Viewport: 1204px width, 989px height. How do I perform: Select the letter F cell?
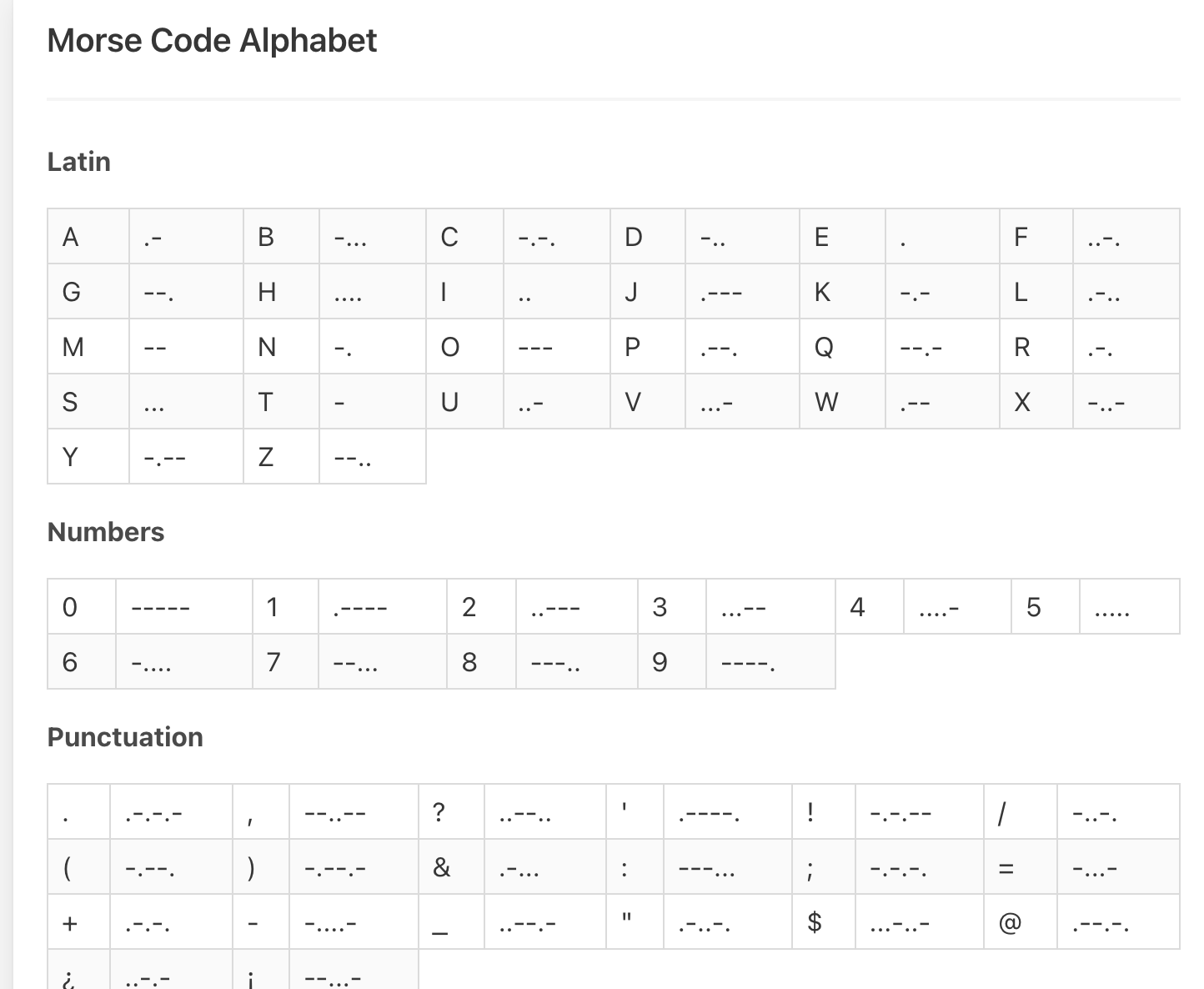click(1036, 237)
